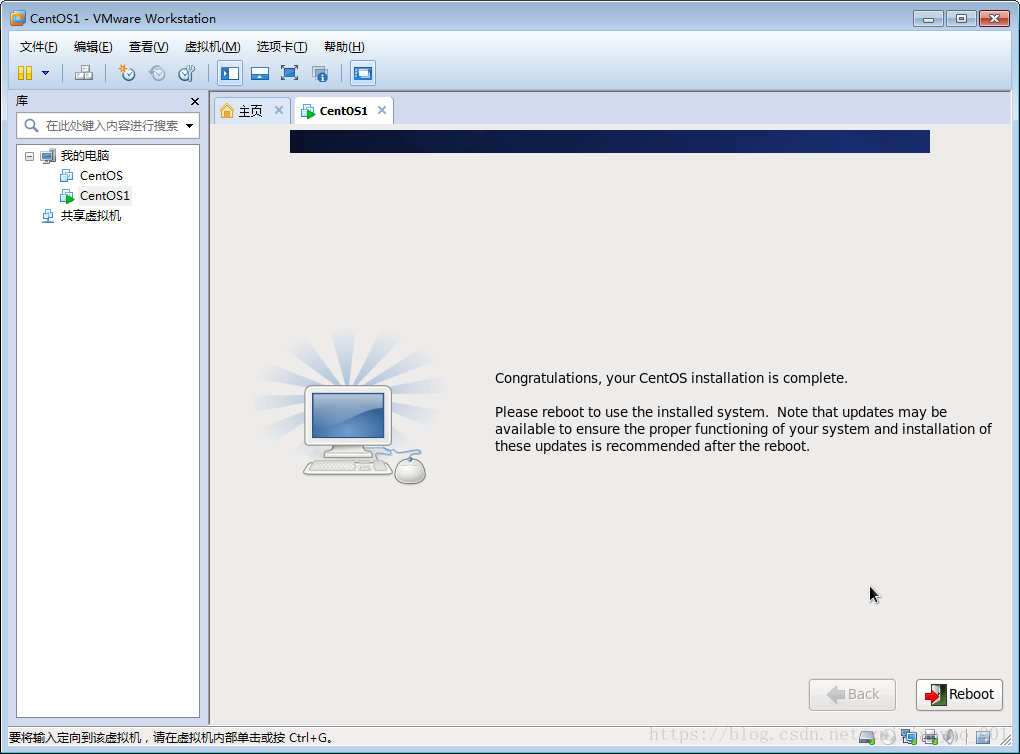The width and height of the screenshot is (1020, 754).
Task: Click the network adapter status icon
Action: tap(909, 737)
